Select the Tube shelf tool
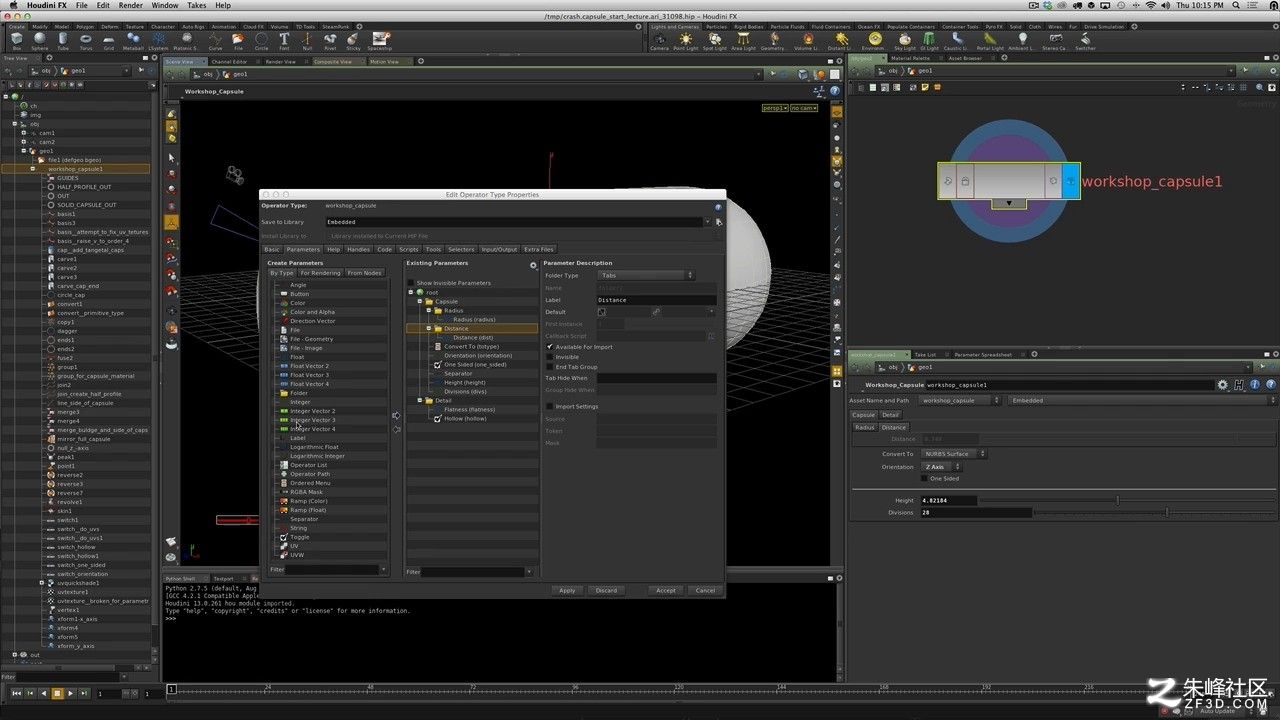 click(63, 40)
